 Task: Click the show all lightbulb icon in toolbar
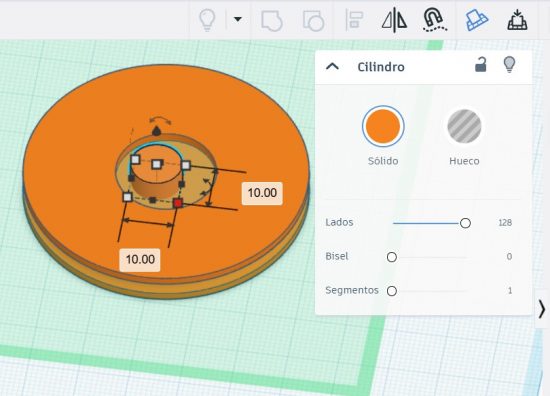click(207, 20)
